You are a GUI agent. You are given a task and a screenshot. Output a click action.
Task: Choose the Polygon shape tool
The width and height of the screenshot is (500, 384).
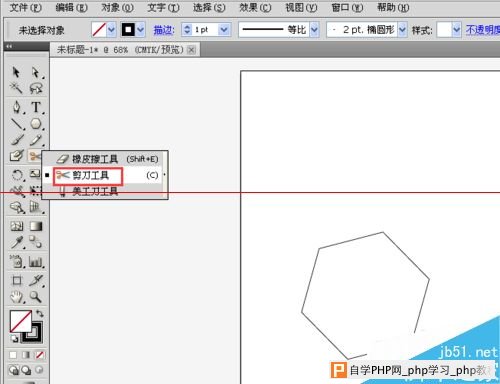pos(36,124)
